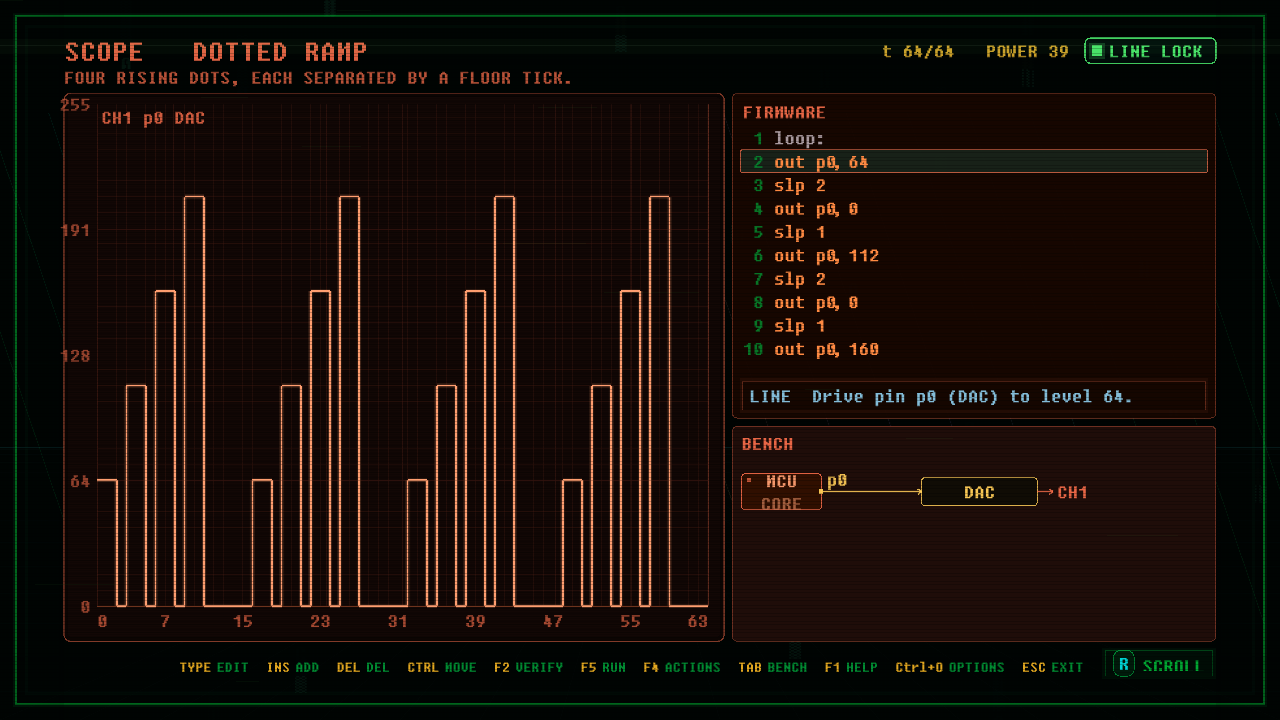
Task: Click the BENCH panel header
Action: pyautogui.click(x=767, y=444)
